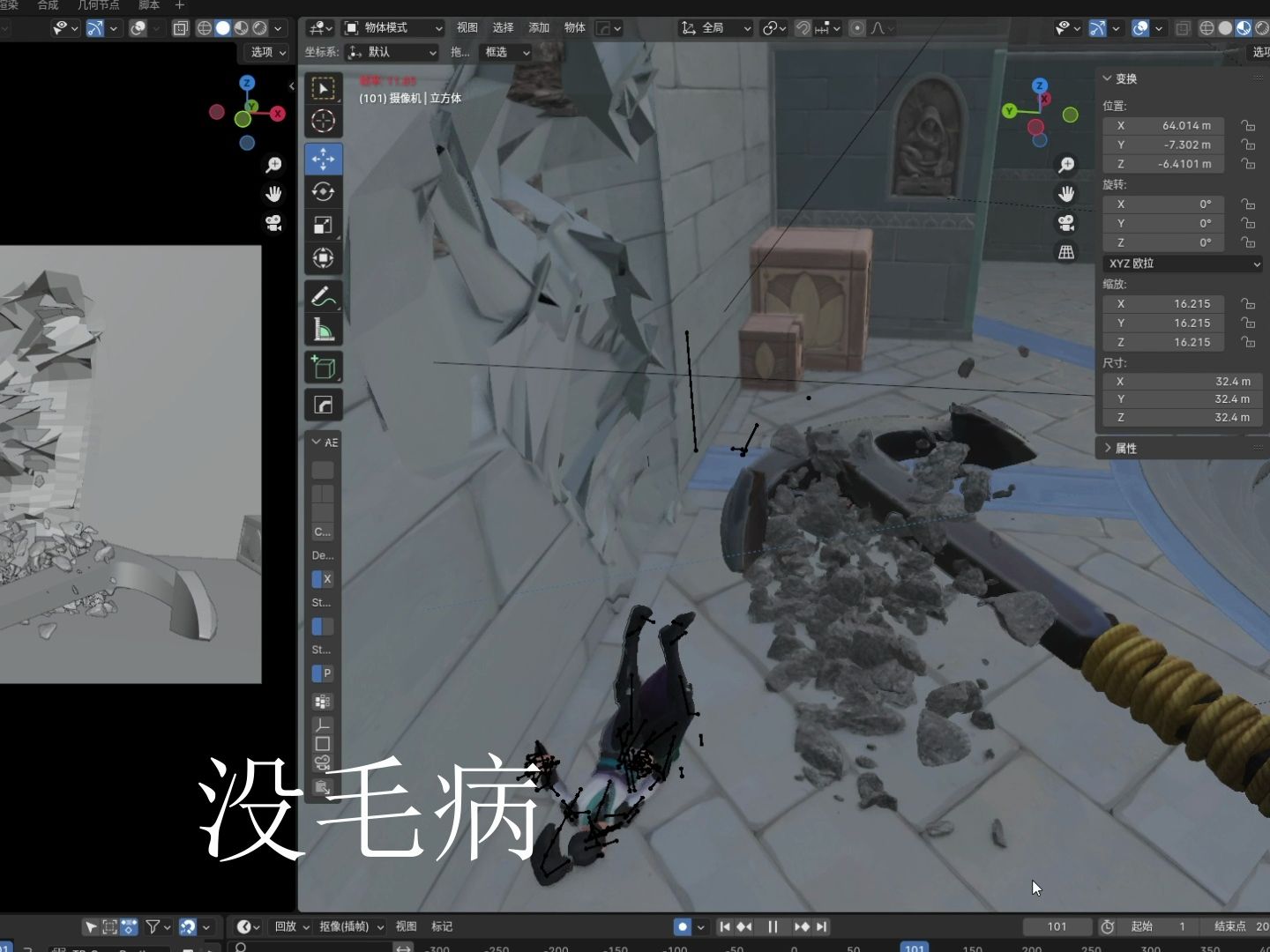
Task: Open the 物体 menu in viewport header
Action: click(575, 28)
